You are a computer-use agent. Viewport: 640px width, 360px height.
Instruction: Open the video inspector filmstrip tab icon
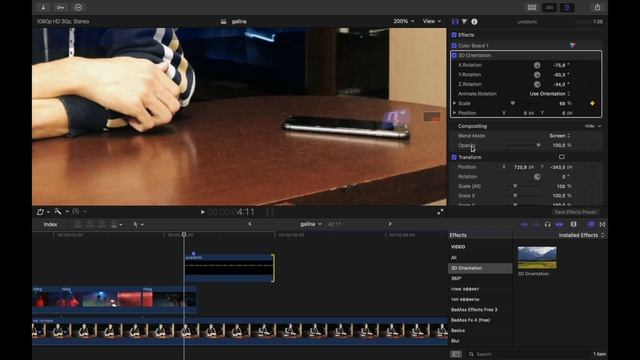point(455,21)
